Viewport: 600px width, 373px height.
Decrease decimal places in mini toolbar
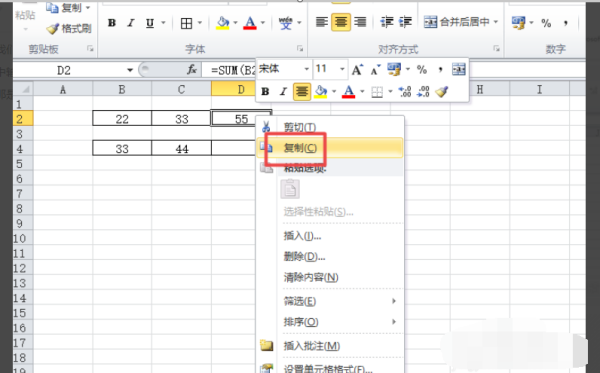[424, 92]
